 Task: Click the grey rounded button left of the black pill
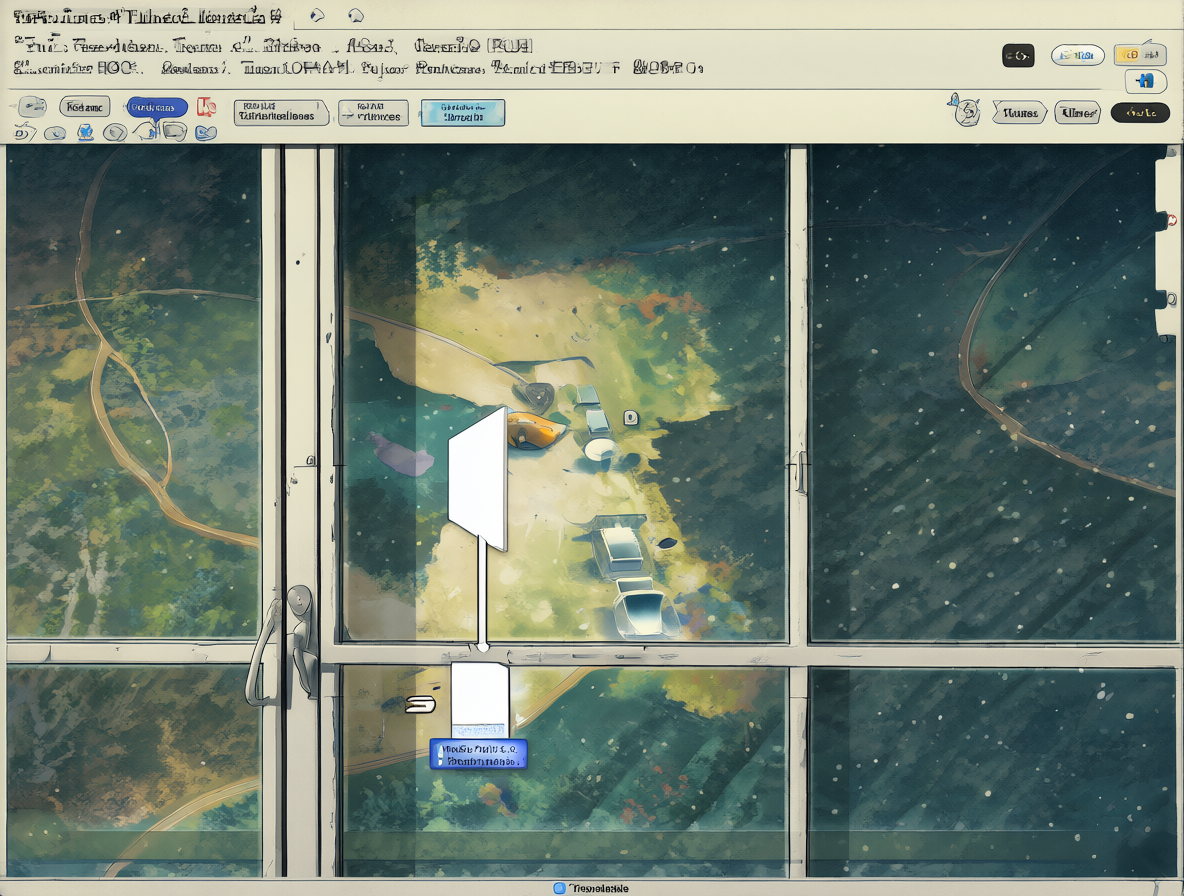tap(1077, 112)
